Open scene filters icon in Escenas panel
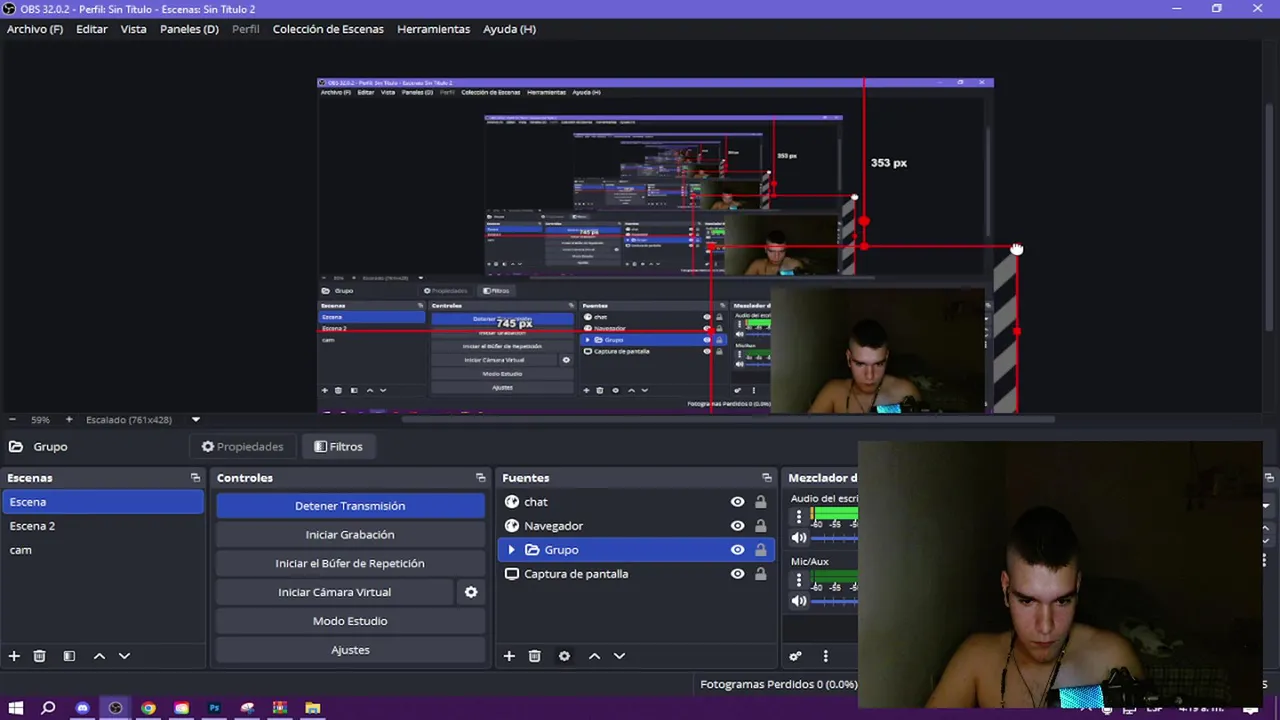This screenshot has height=720, width=1280. point(69,656)
